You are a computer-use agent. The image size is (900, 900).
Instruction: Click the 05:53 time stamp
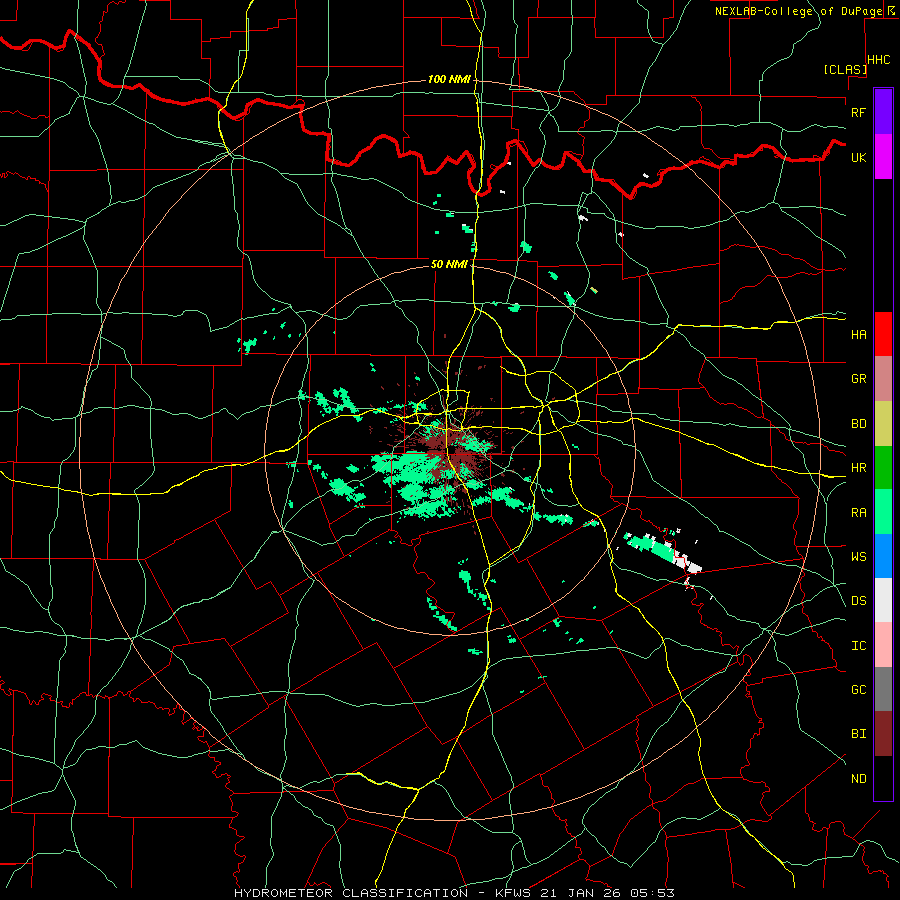point(652,893)
